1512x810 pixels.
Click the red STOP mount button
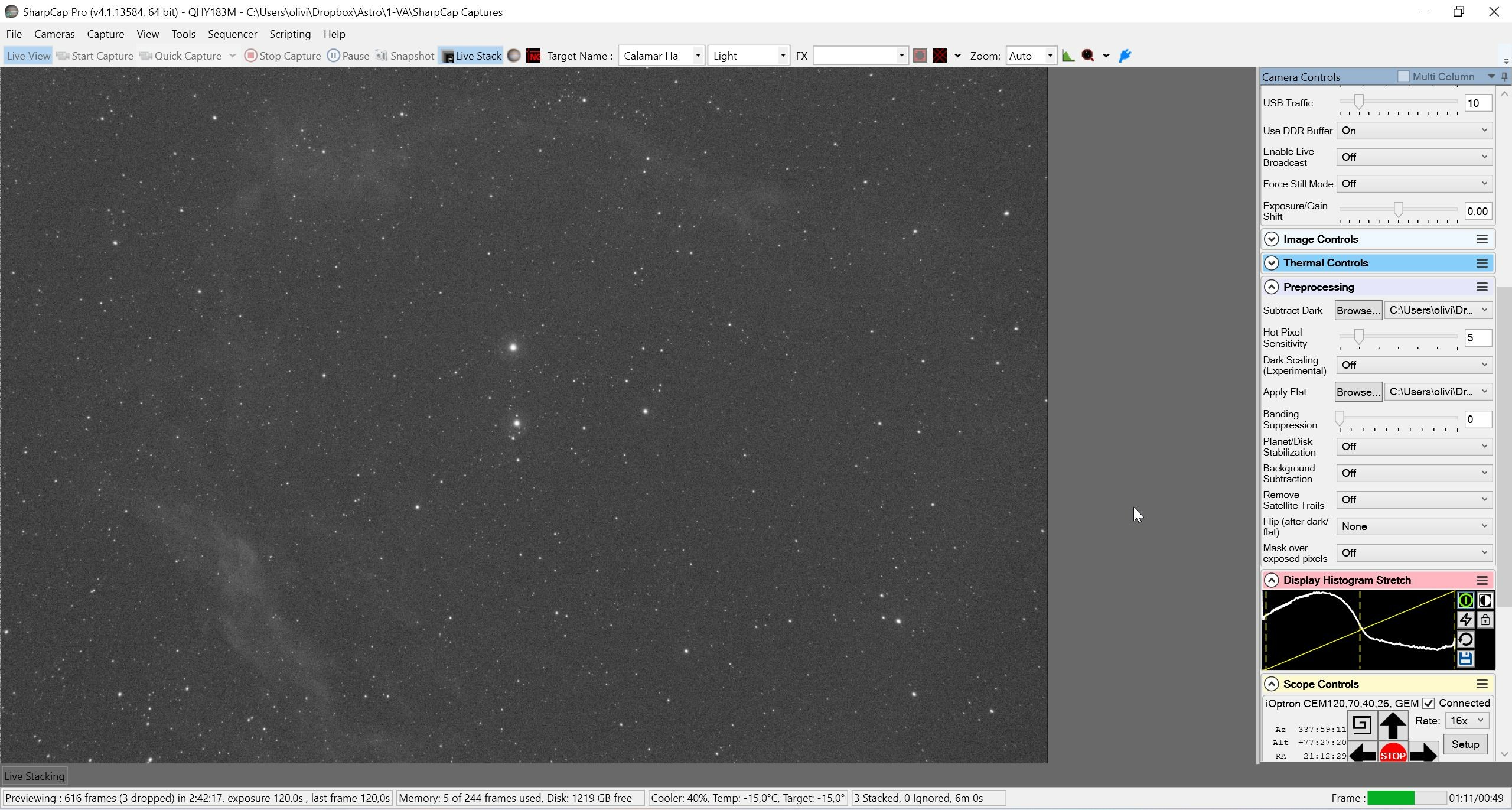1392,754
